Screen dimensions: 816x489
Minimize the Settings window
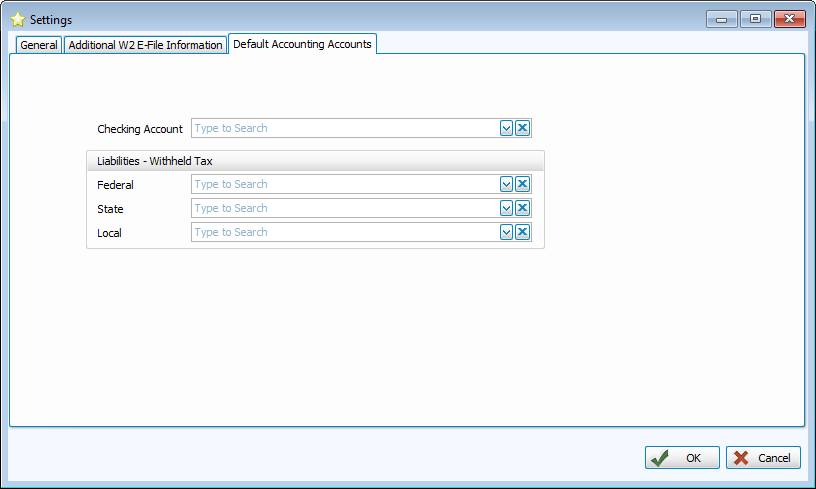pyautogui.click(x=722, y=19)
